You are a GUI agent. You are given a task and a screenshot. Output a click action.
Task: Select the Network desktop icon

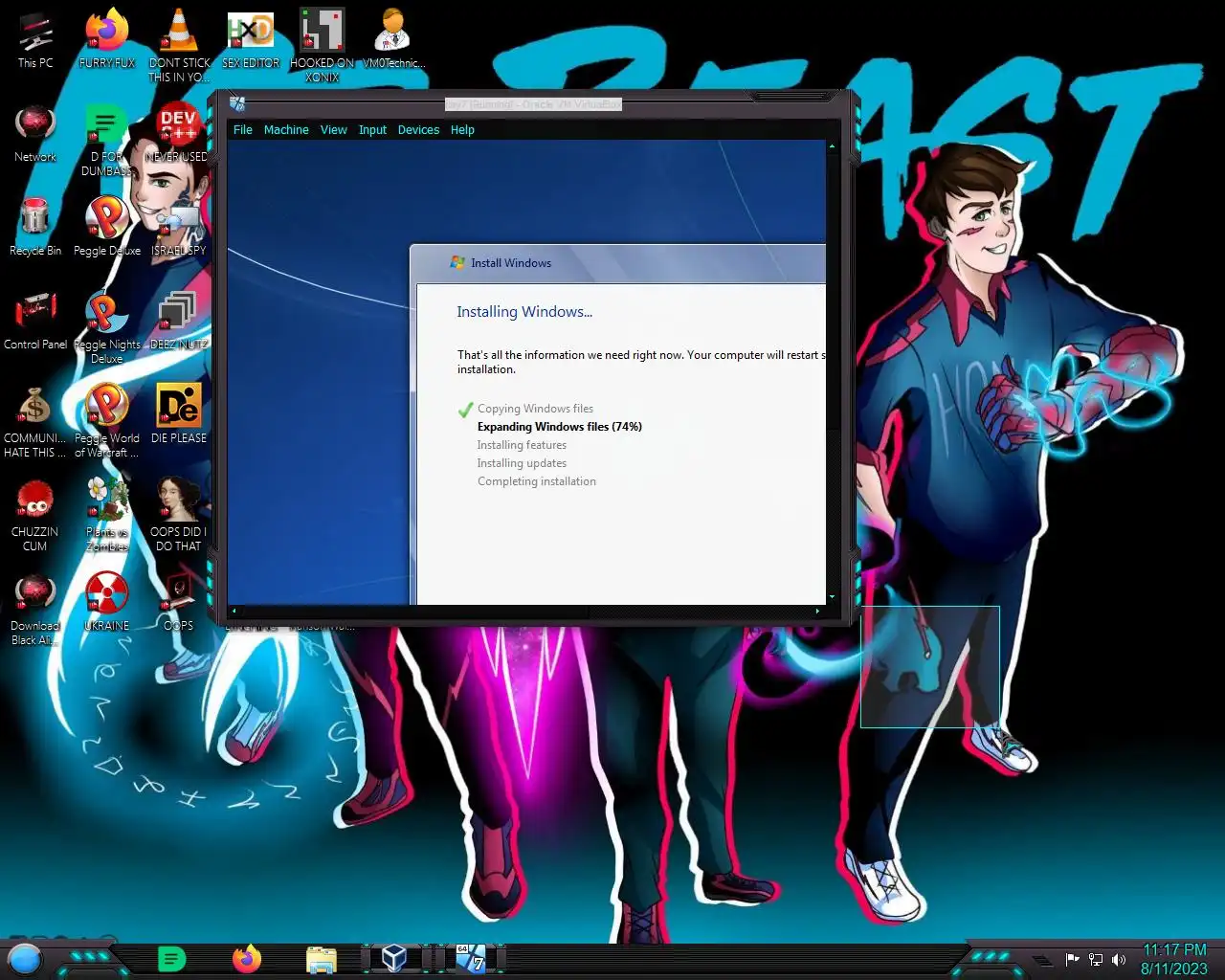click(35, 134)
